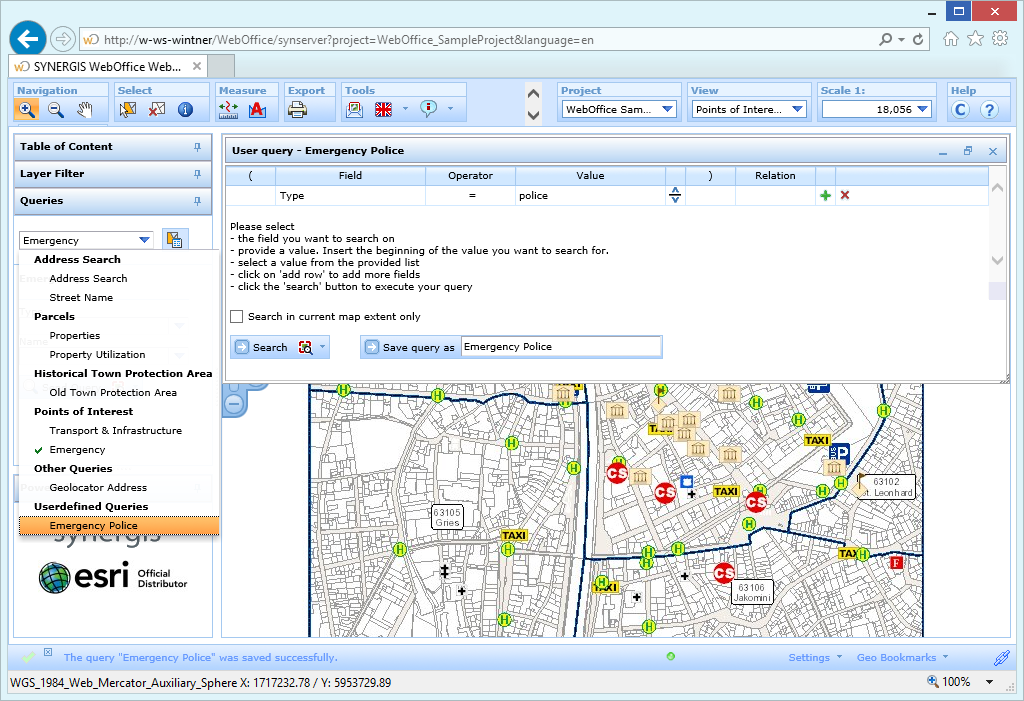The image size is (1024, 701).
Task: Open the Print tool under Export
Action: coord(296,109)
